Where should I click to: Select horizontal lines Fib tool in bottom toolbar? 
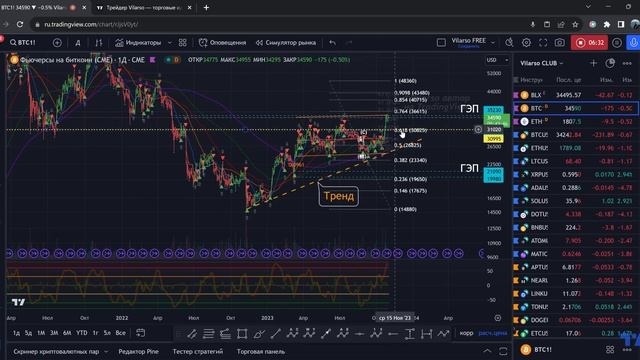209,334
